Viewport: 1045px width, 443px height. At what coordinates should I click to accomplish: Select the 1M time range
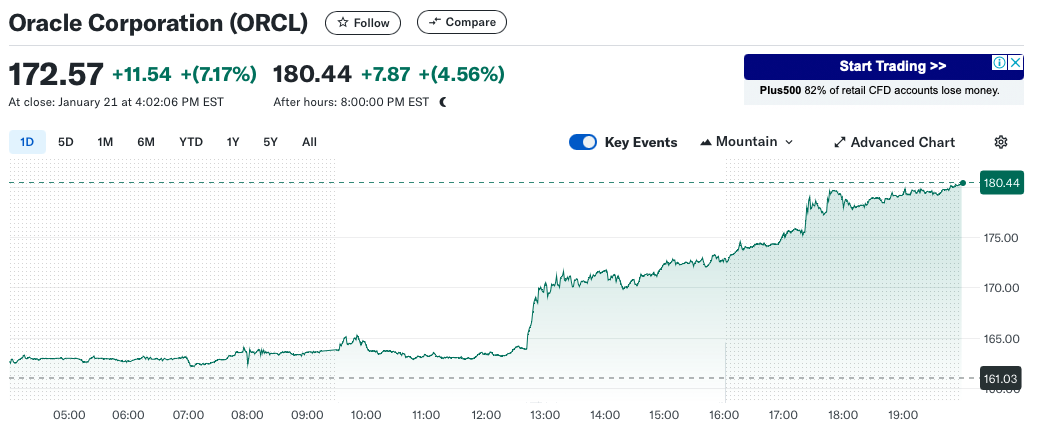point(105,142)
